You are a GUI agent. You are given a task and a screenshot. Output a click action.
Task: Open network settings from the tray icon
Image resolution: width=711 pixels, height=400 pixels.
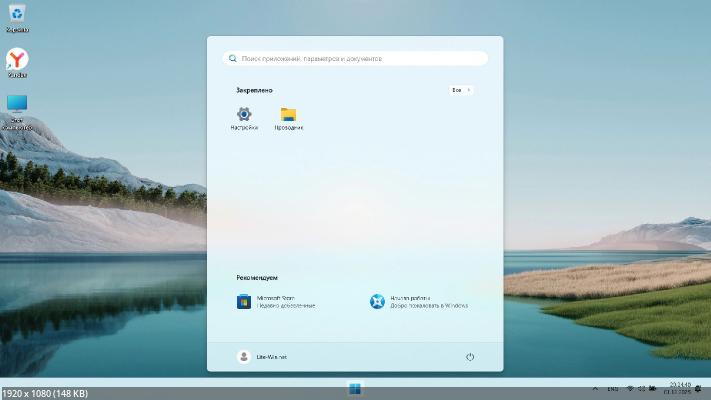click(630, 389)
